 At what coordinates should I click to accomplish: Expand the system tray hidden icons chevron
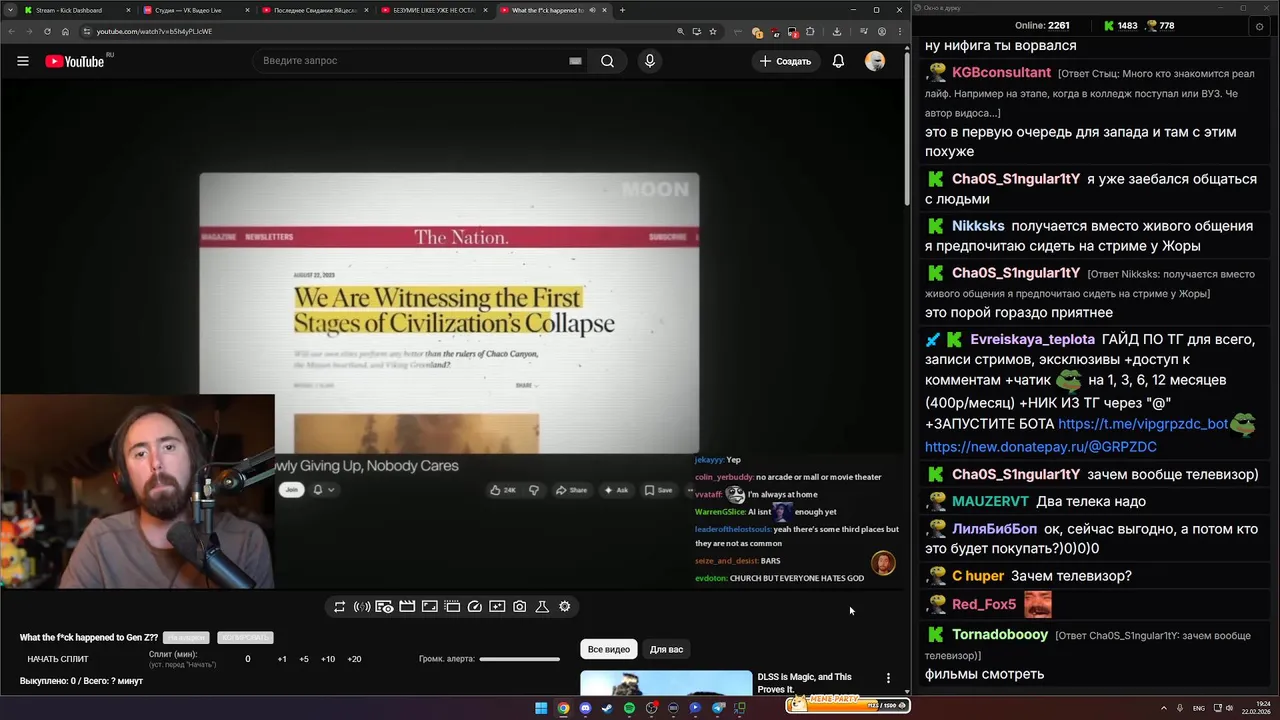pyautogui.click(x=1162, y=708)
